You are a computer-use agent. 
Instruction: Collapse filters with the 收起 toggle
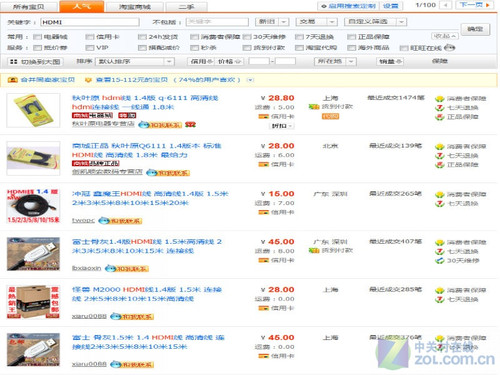tap(445, 36)
